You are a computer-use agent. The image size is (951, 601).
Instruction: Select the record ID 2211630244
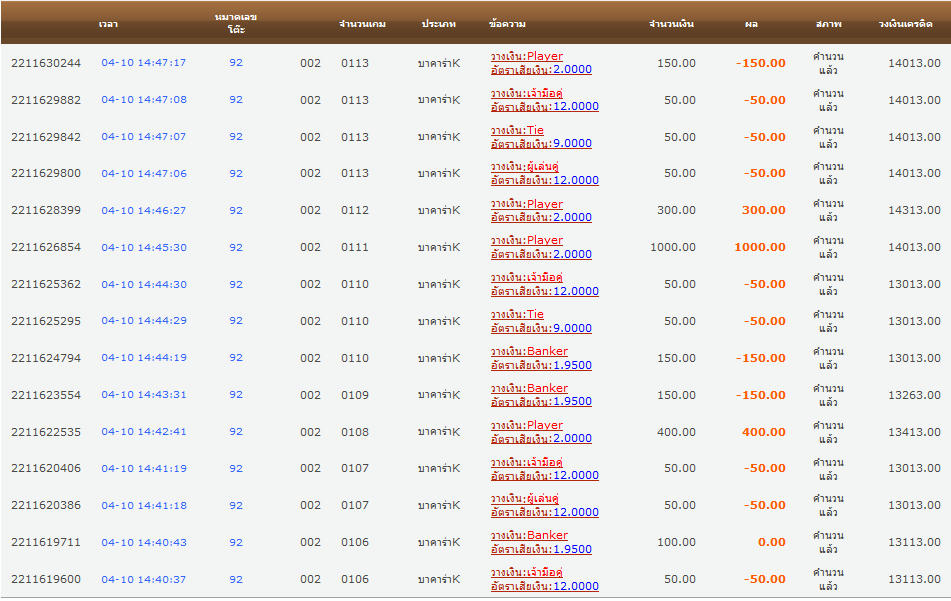[x=46, y=63]
